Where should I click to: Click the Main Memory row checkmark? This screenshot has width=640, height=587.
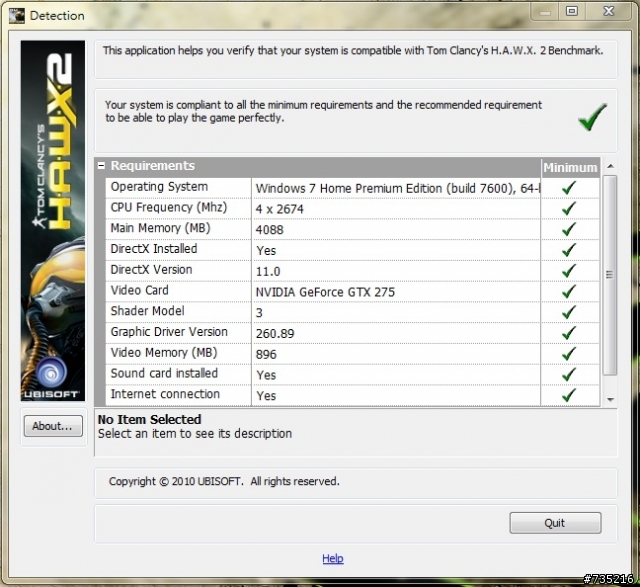point(569,229)
